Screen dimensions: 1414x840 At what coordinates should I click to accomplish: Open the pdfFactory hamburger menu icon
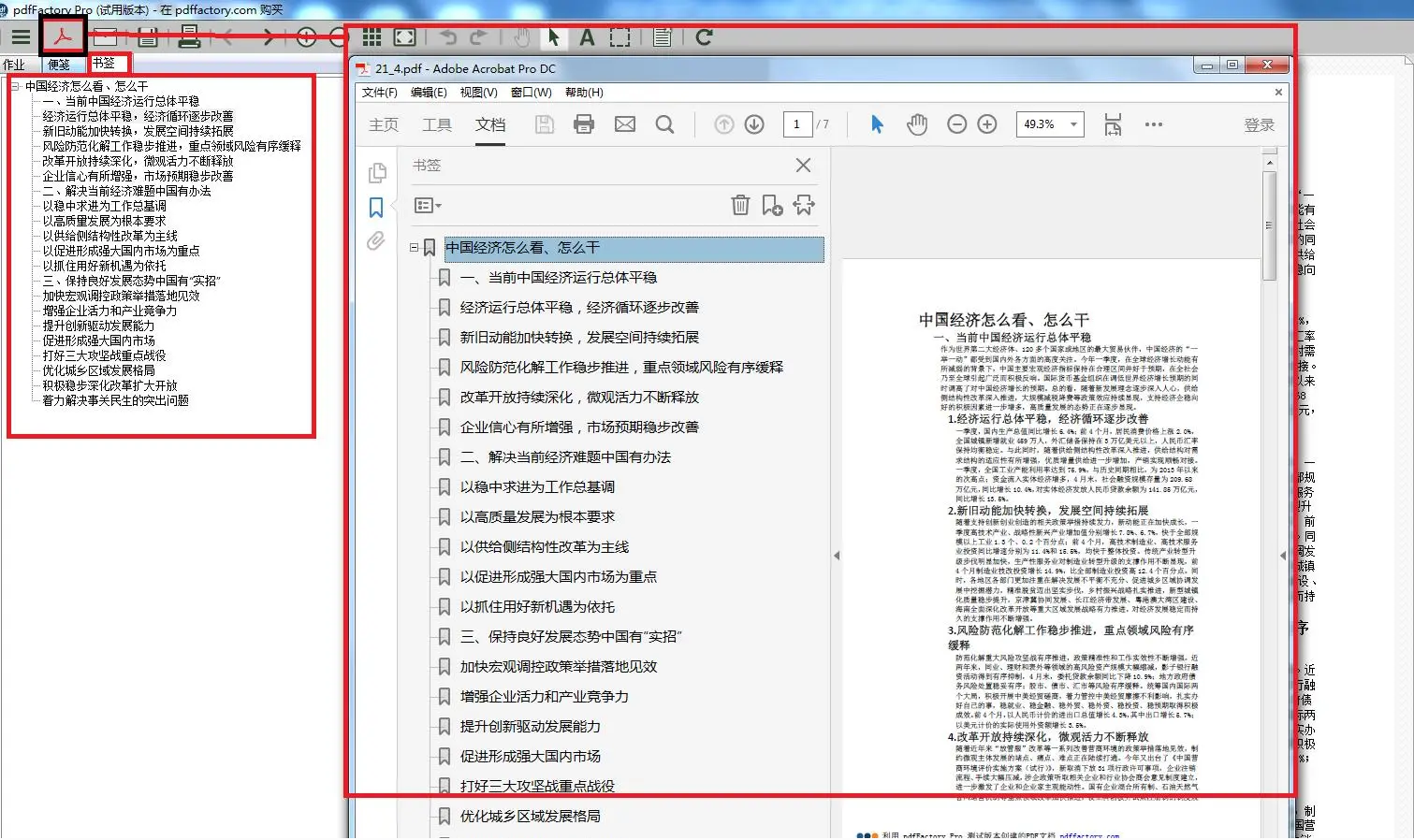[20, 37]
